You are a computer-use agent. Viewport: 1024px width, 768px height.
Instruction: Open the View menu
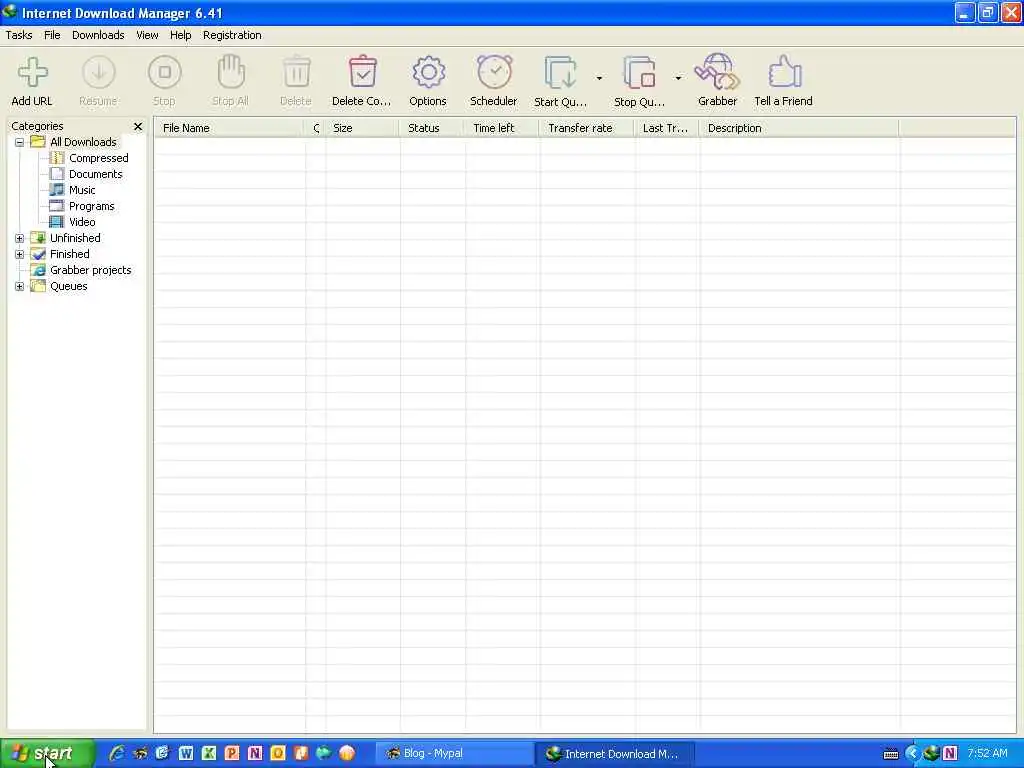click(x=147, y=35)
